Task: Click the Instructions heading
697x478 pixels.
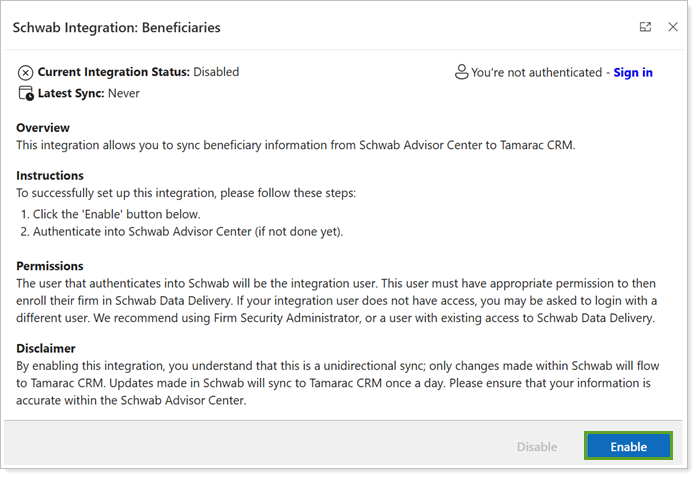Action: pyautogui.click(x=50, y=176)
